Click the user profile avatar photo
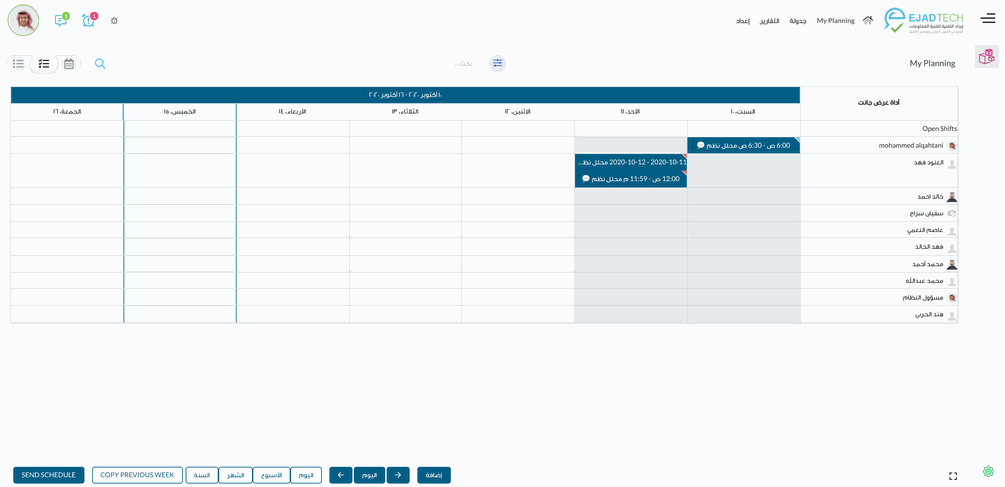The width and height of the screenshot is (1005, 487). coord(23,20)
